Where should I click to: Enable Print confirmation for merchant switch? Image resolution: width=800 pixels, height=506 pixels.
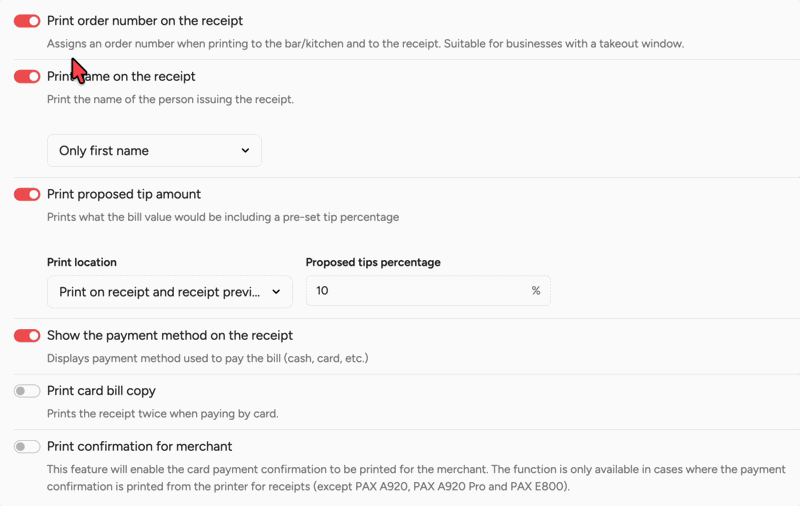coord(27,447)
